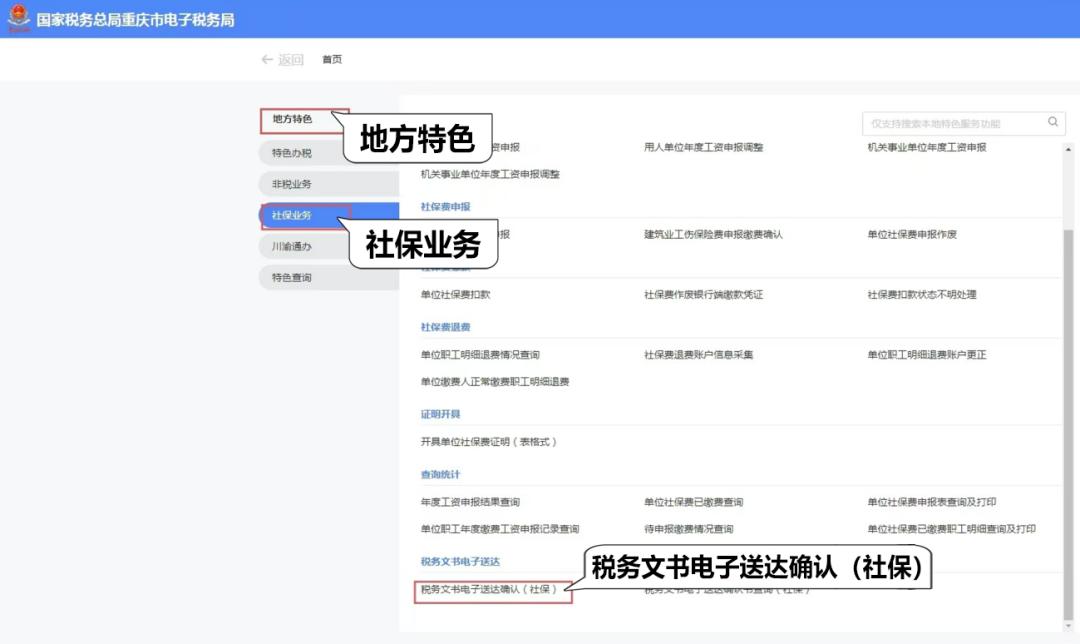1080x644 pixels.
Task: Open 用人单位年度工资申报调整
Action: point(703,147)
